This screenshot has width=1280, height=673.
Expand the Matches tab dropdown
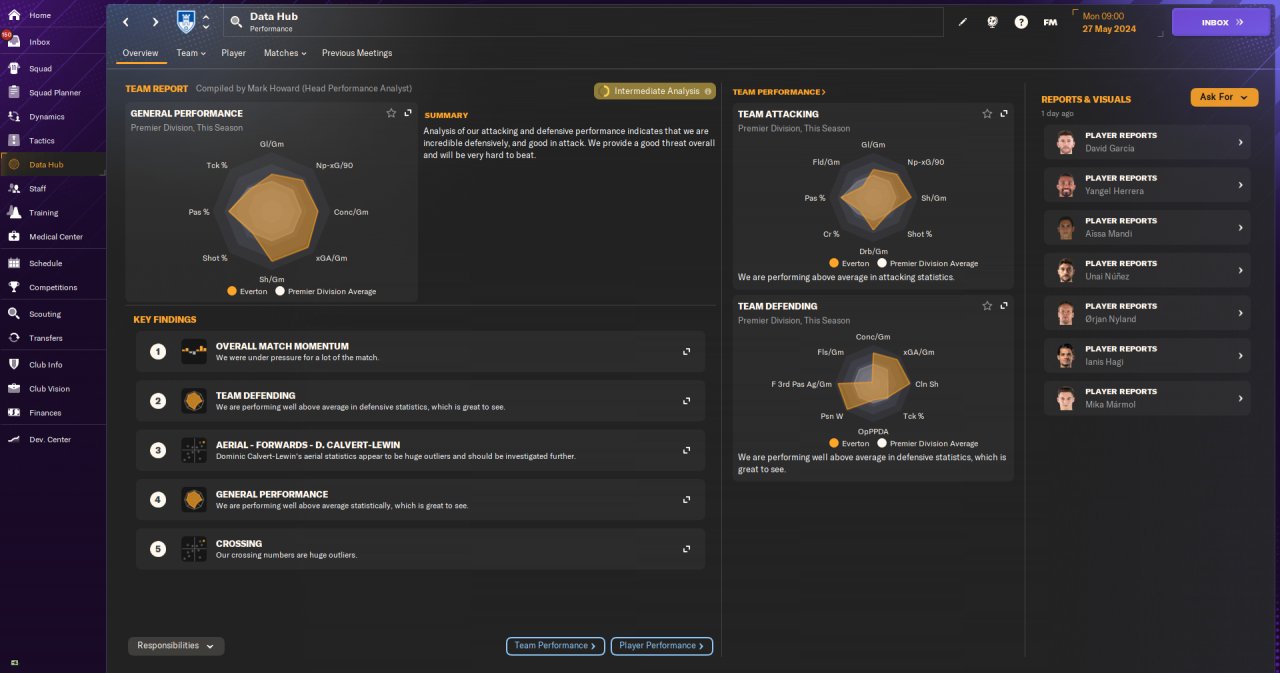(285, 53)
